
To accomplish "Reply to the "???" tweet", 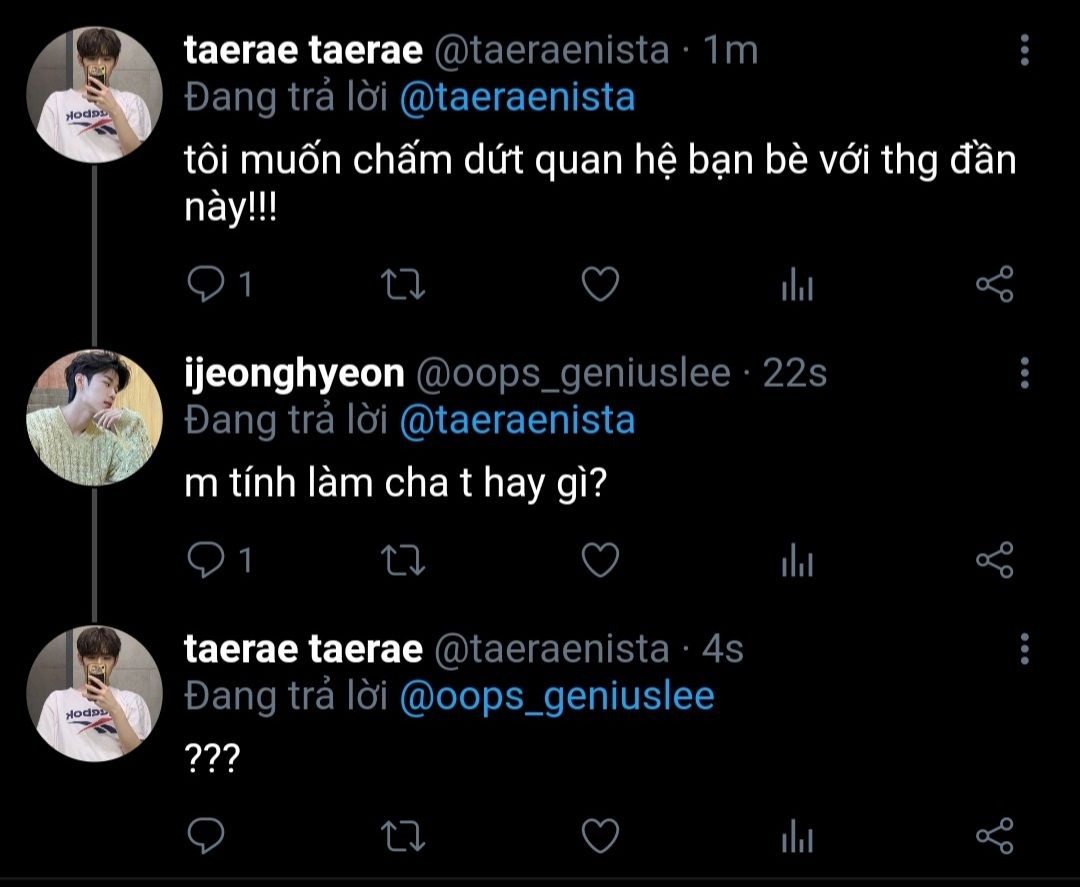I will (x=207, y=834).
